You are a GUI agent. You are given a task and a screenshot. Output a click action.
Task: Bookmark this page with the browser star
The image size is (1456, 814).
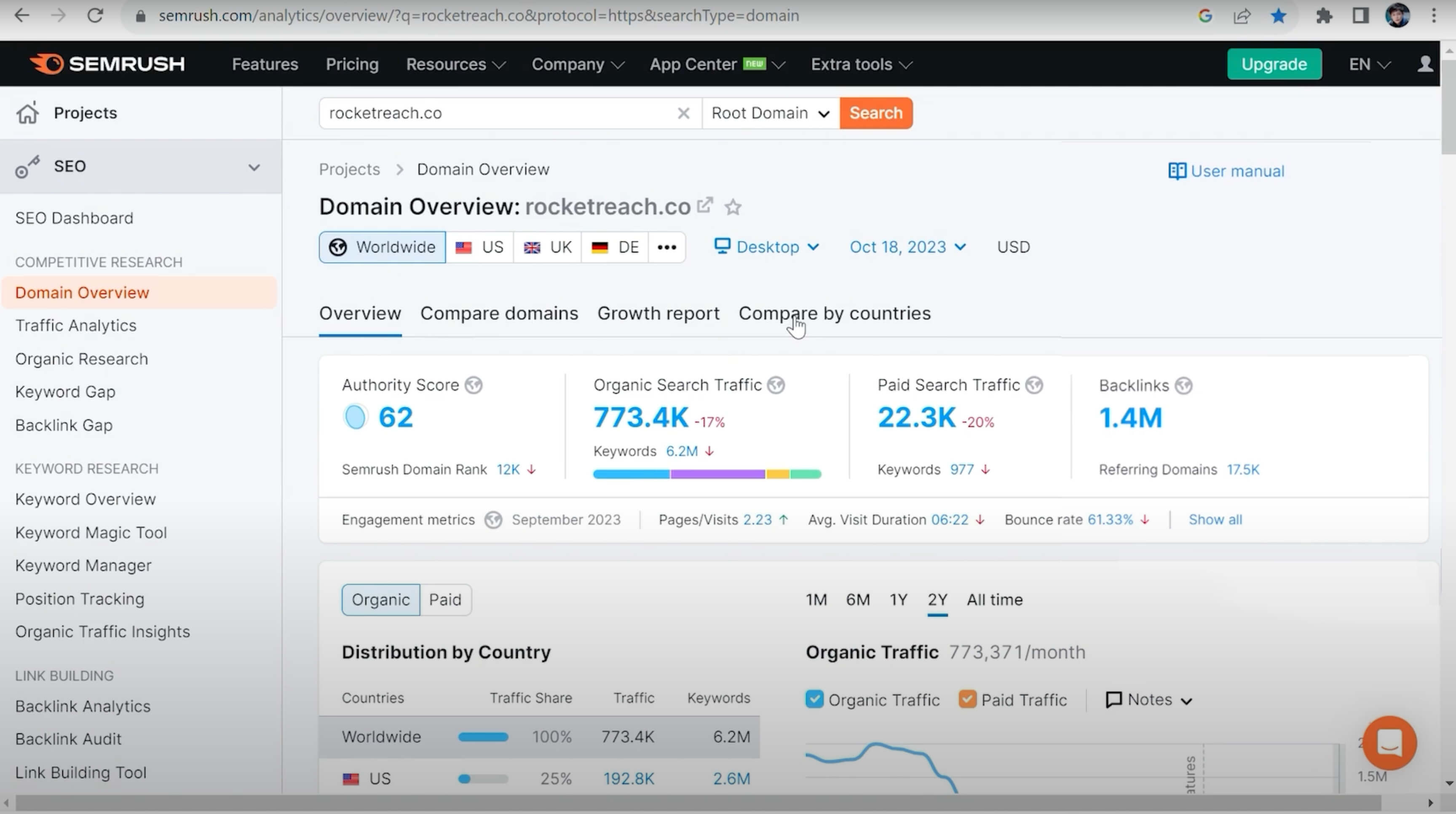point(1278,16)
